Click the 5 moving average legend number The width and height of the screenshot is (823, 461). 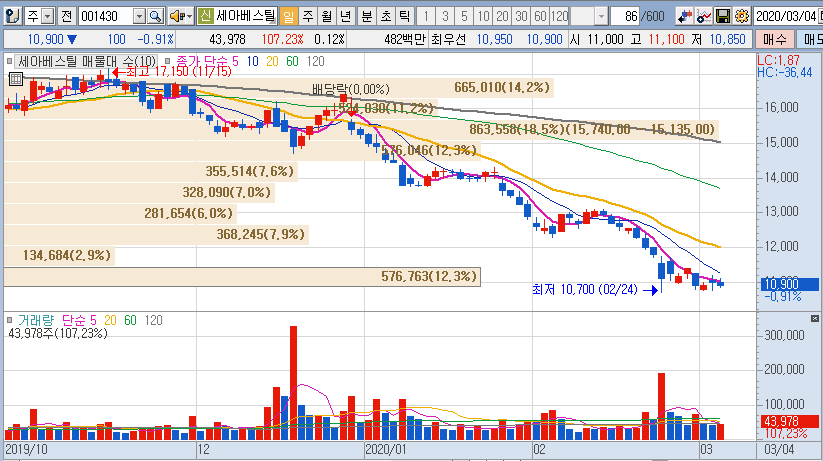coord(235,61)
